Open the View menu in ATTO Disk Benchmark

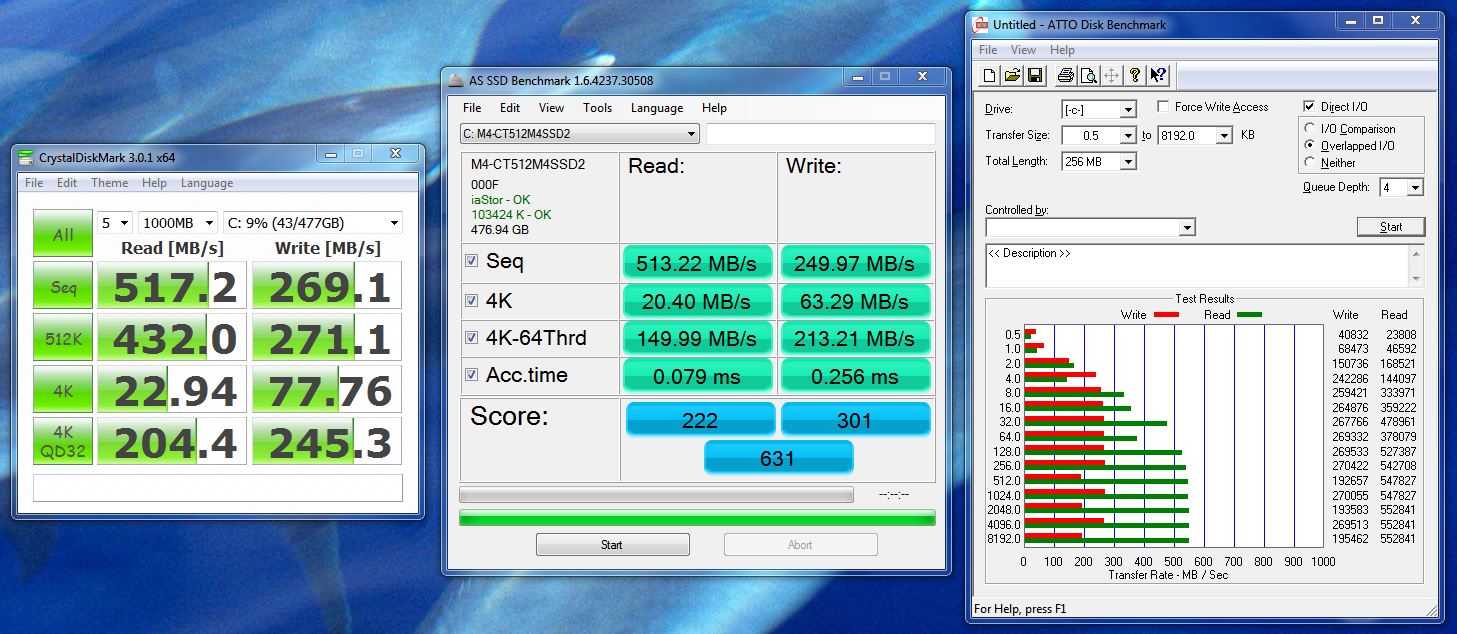pyautogui.click(x=1023, y=50)
